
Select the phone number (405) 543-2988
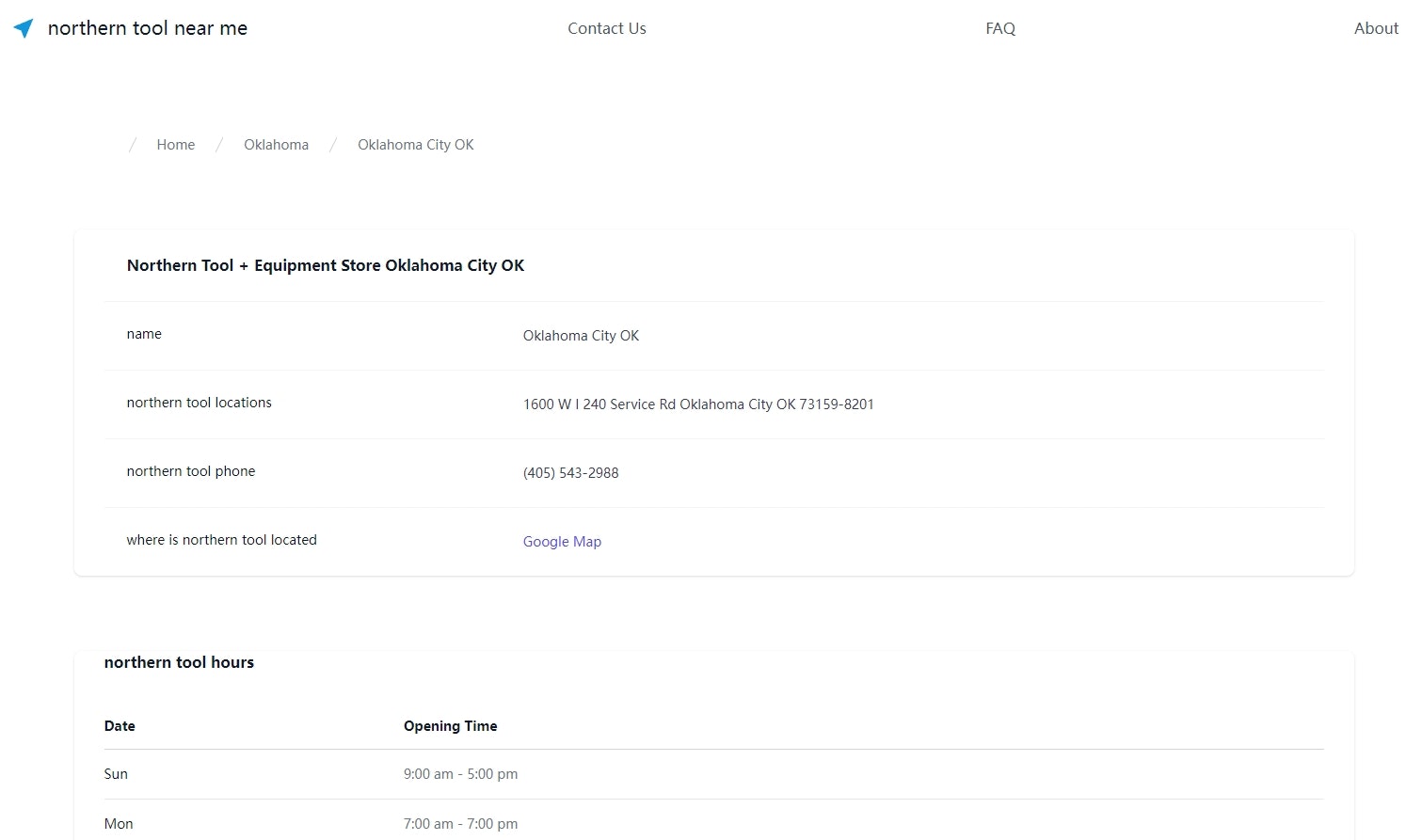coord(571,473)
